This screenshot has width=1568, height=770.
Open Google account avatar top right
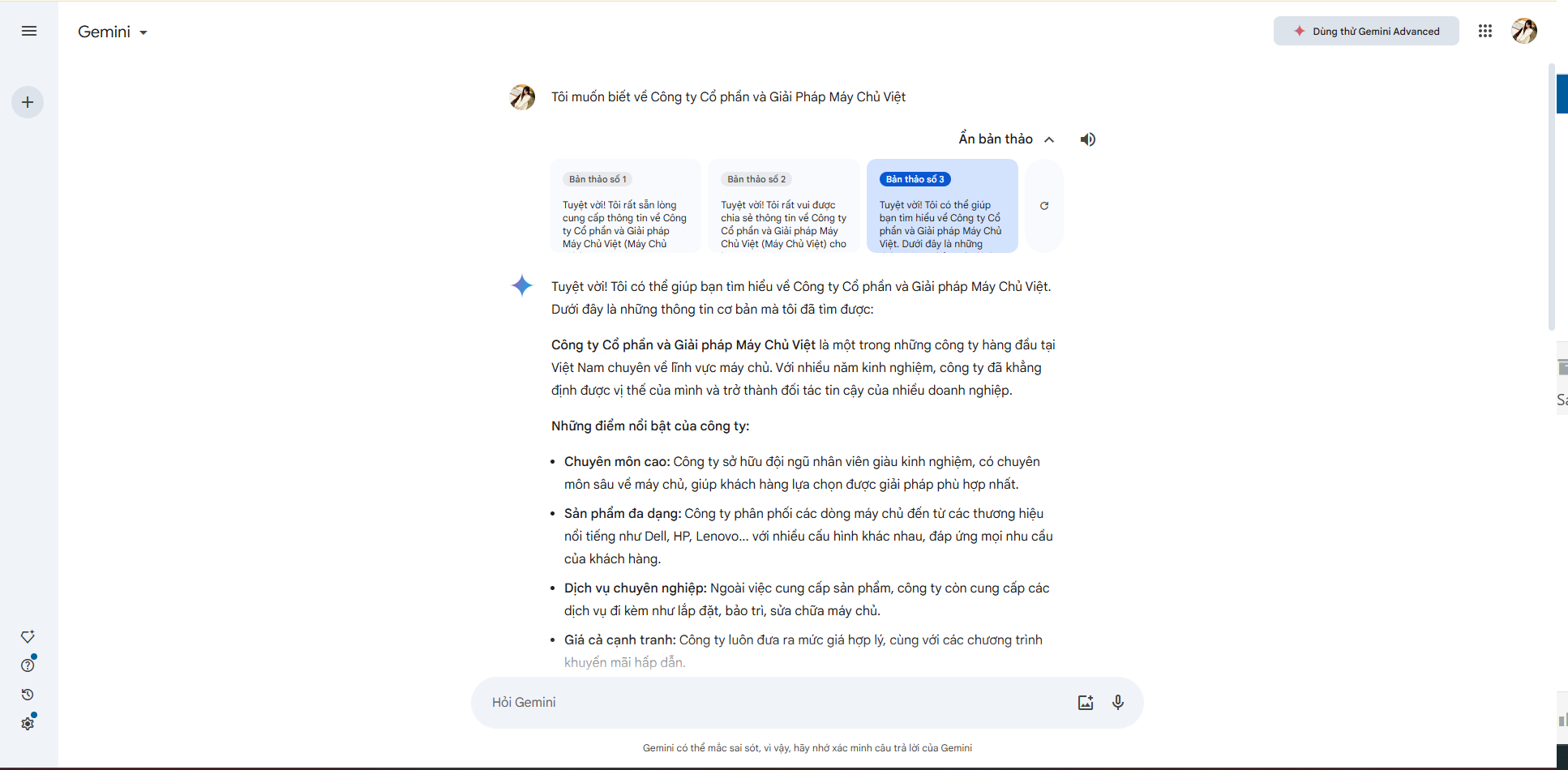[1524, 31]
